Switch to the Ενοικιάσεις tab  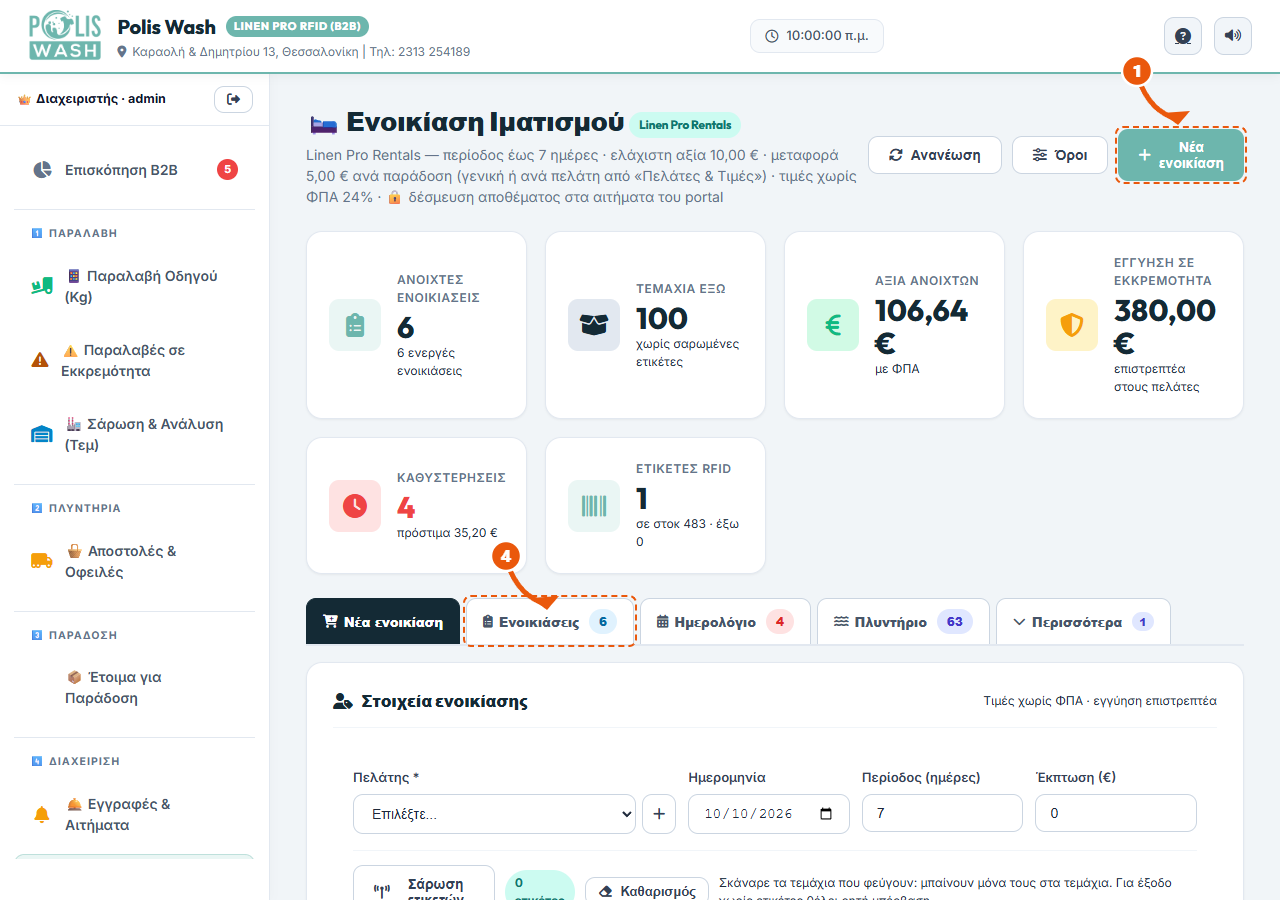549,622
